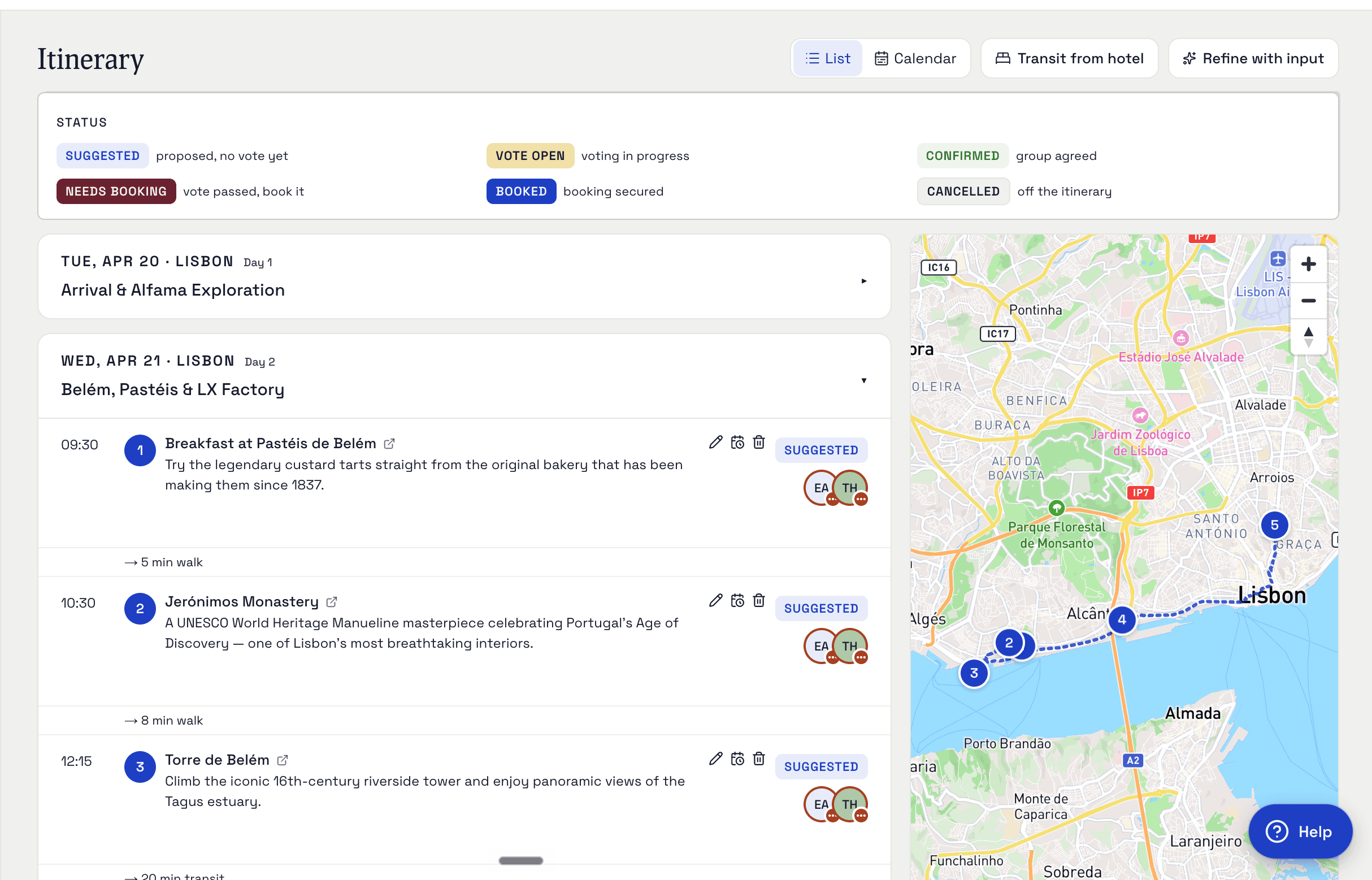1372x880 pixels.
Task: Delete the Jerónimos Monastery item
Action: pyautogui.click(x=758, y=601)
